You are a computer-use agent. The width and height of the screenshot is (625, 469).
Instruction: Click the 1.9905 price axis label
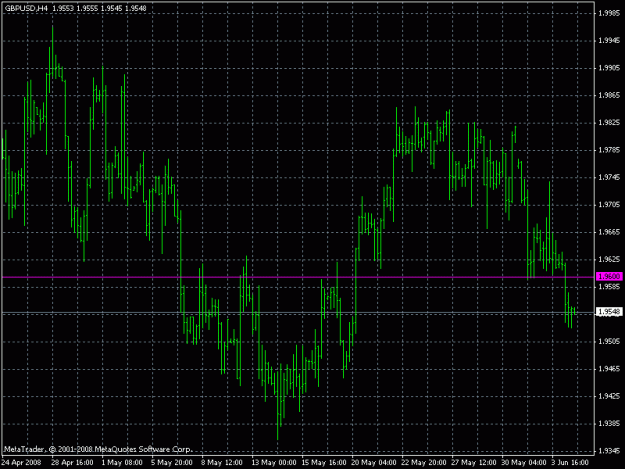click(609, 68)
